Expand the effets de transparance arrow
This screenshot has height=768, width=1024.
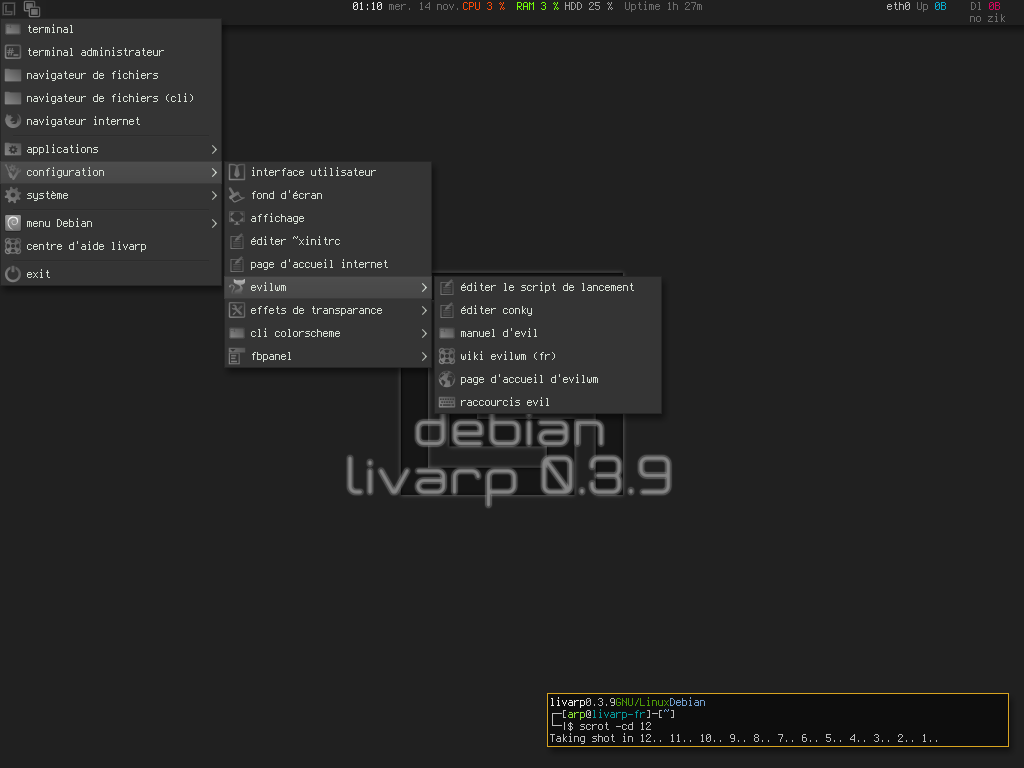click(x=424, y=310)
